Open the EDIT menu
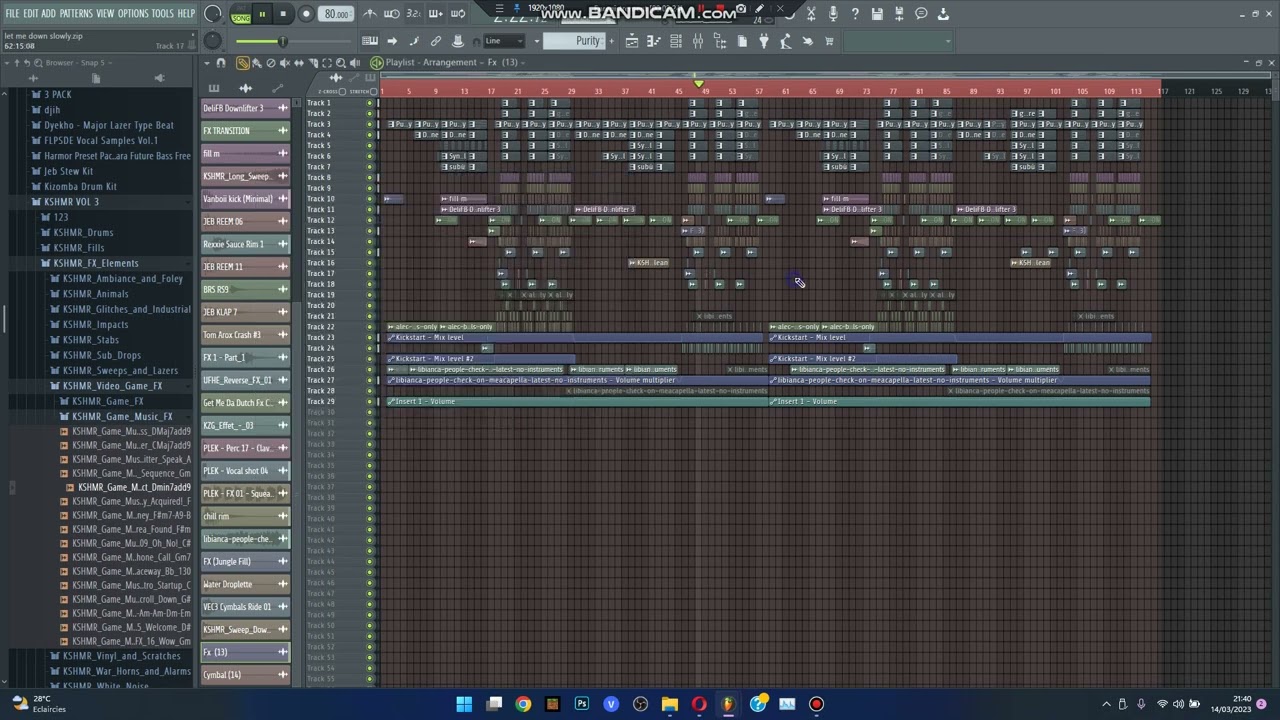 (31, 13)
